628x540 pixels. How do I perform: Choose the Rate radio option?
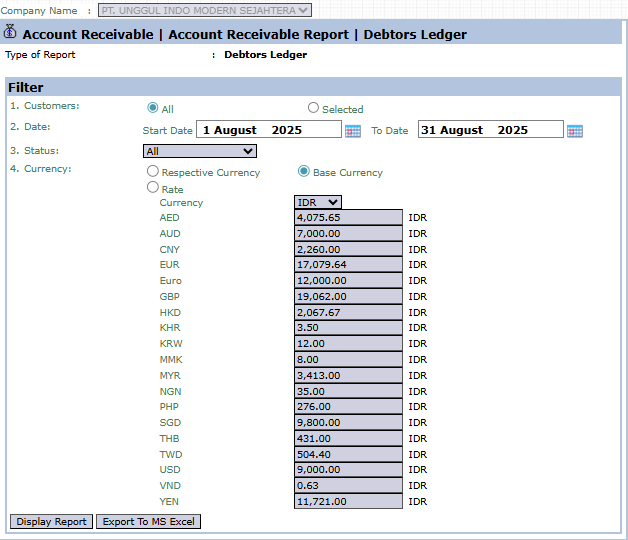click(153, 187)
